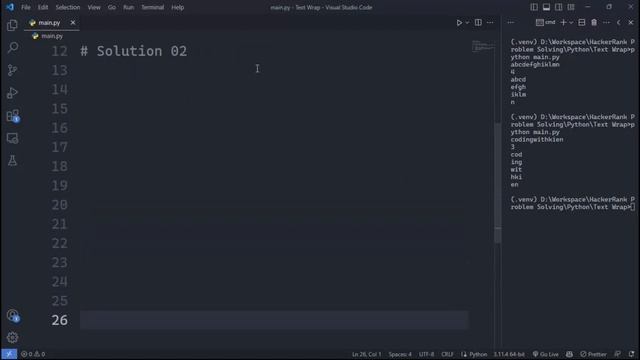The width and height of the screenshot is (640, 360).
Task: Click the editor vertical scrollbar
Action: [498, 182]
